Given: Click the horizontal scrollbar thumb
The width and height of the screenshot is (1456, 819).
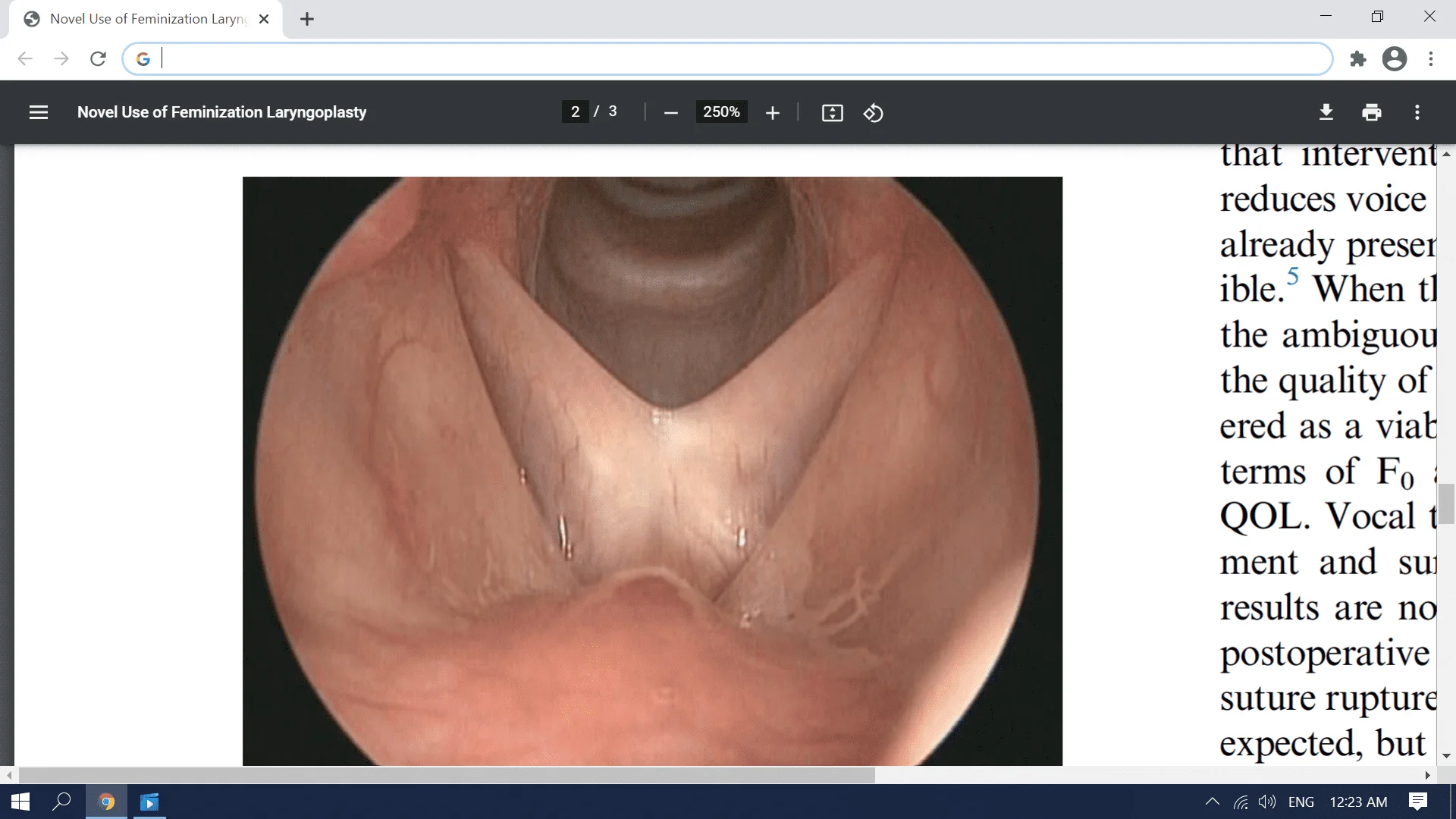Looking at the screenshot, I should pos(447,775).
